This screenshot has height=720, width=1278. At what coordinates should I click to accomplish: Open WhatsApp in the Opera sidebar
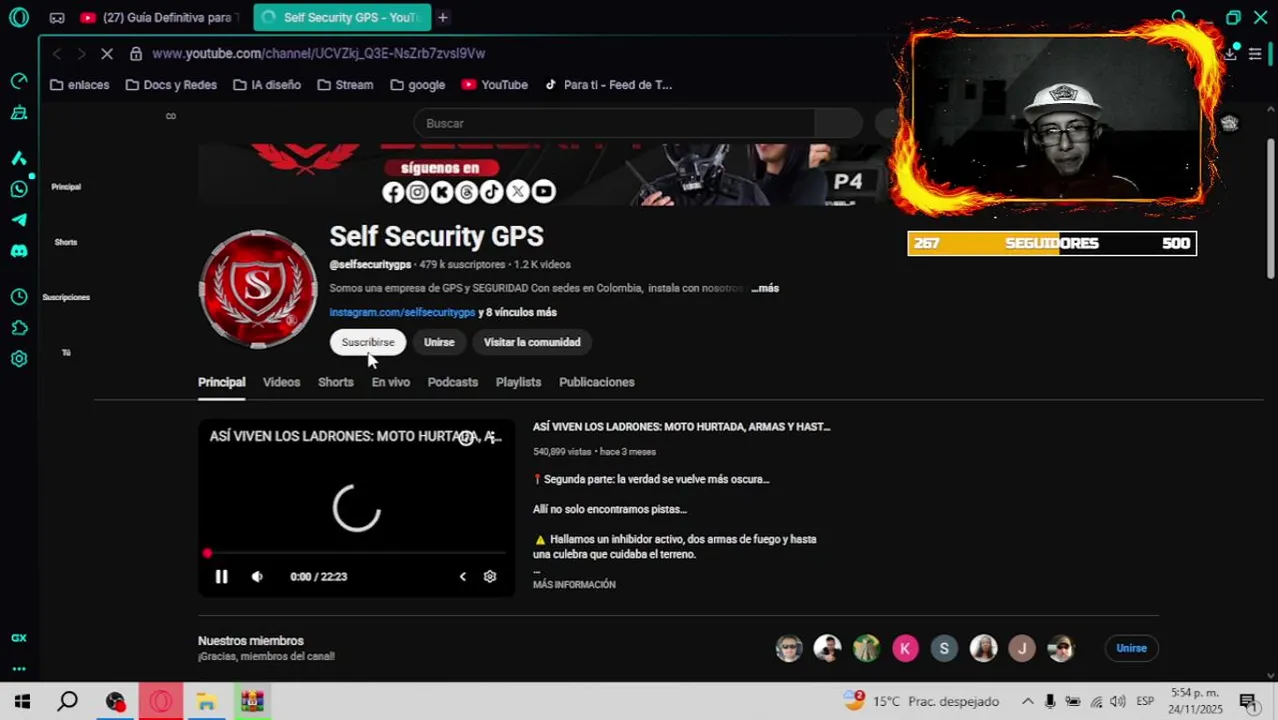(19, 189)
